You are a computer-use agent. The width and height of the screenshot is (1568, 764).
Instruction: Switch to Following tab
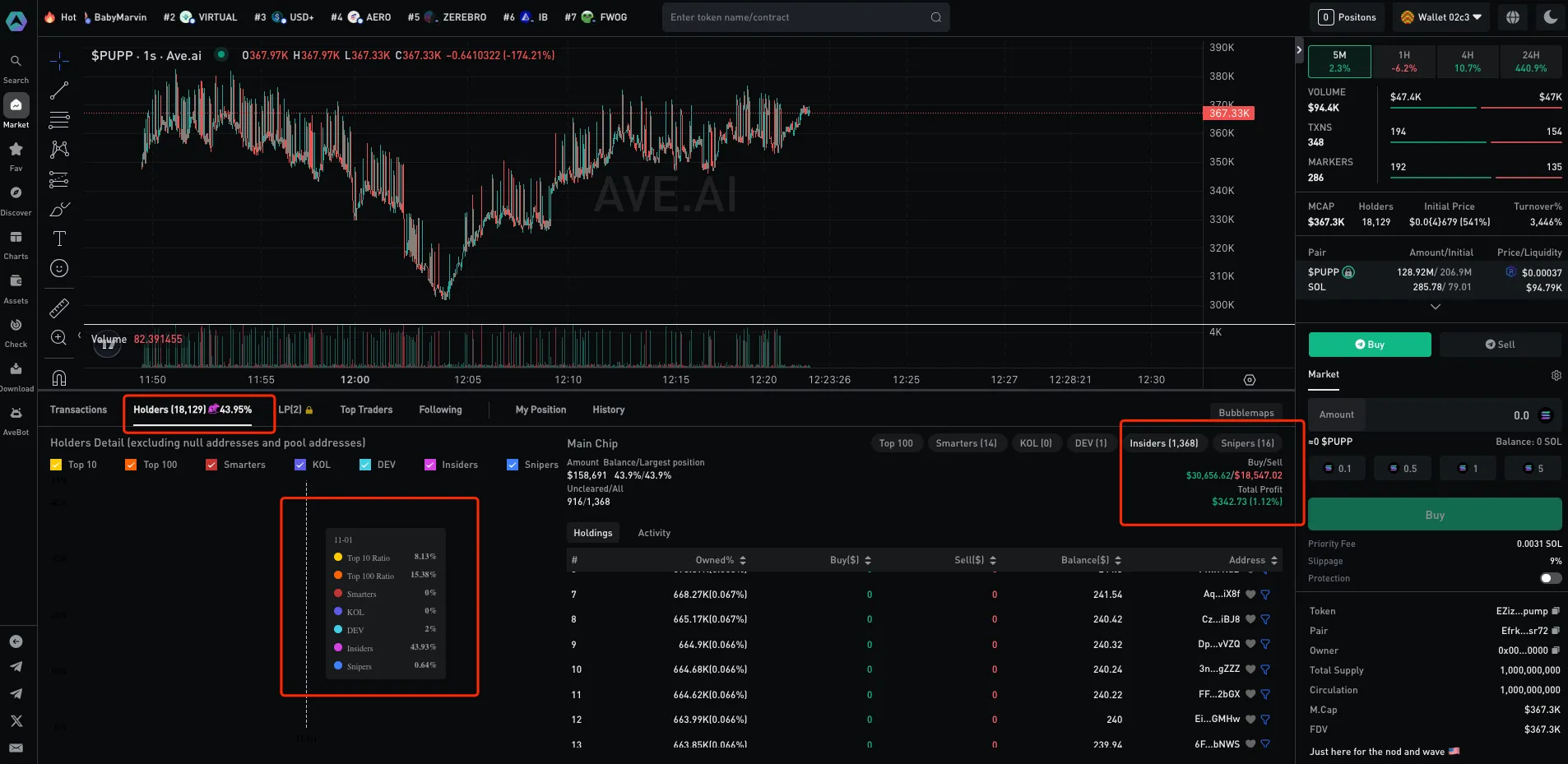tap(440, 410)
